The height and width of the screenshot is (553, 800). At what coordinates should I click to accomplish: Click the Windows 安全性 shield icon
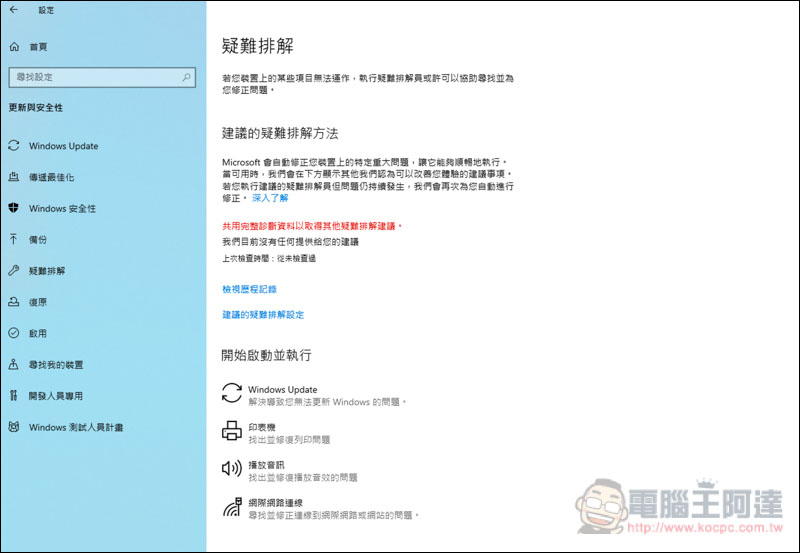(14, 208)
